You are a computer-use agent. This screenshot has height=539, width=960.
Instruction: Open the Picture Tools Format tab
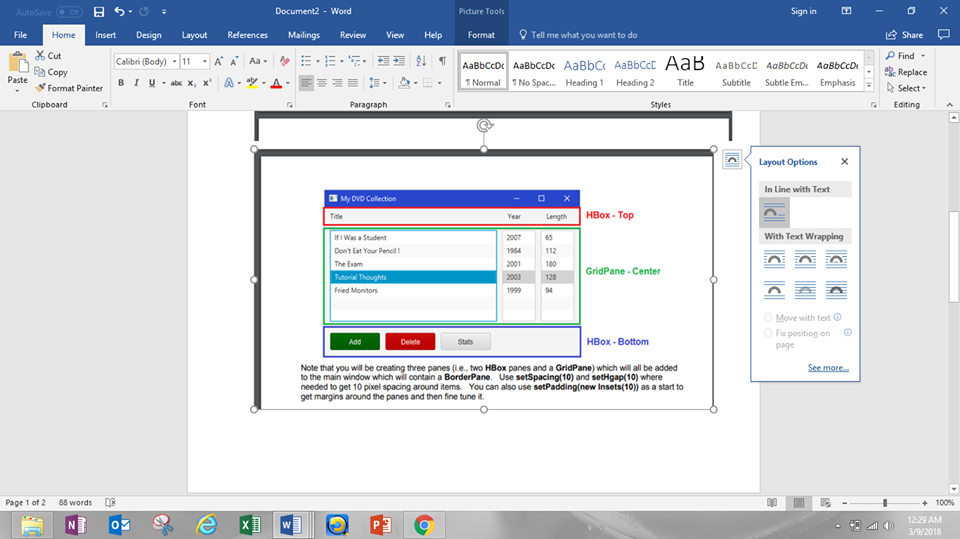coord(481,35)
